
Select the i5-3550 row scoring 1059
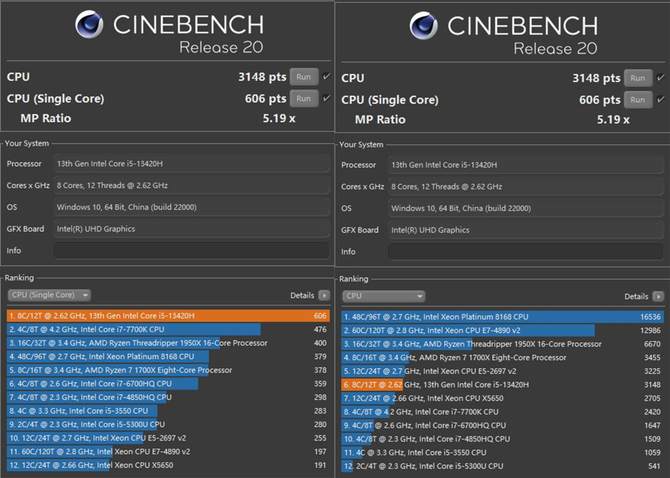tap(502, 452)
